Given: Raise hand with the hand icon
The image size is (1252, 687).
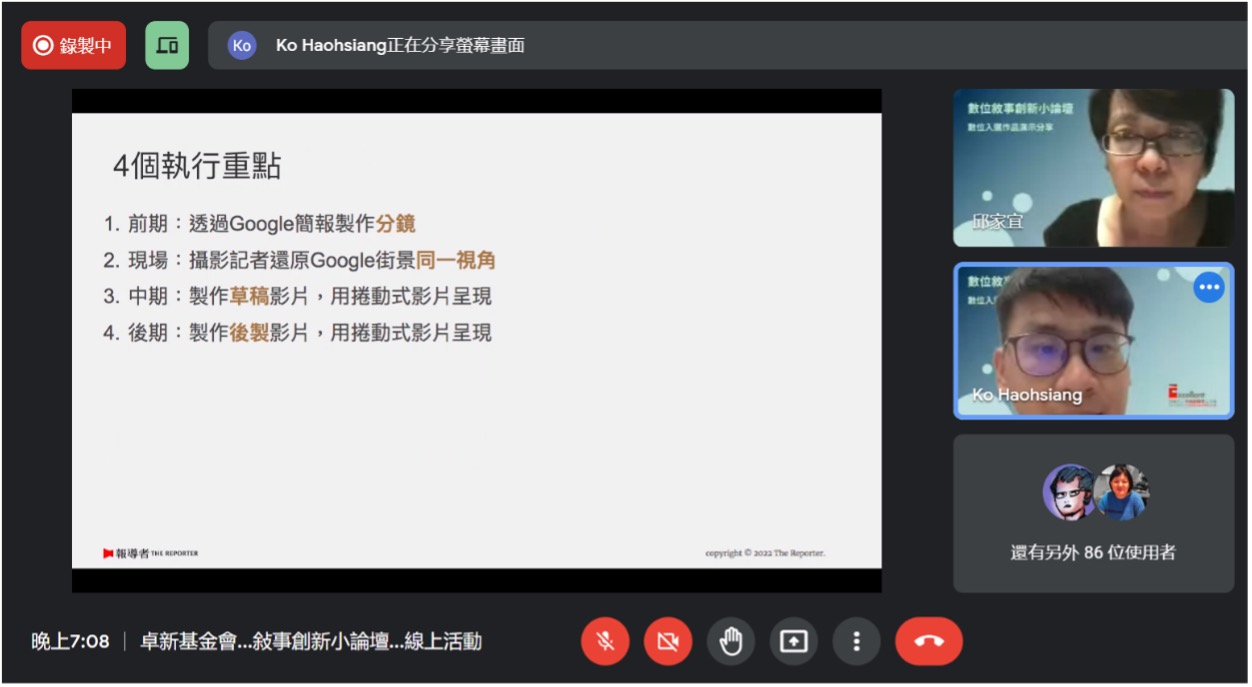Looking at the screenshot, I should [x=731, y=641].
